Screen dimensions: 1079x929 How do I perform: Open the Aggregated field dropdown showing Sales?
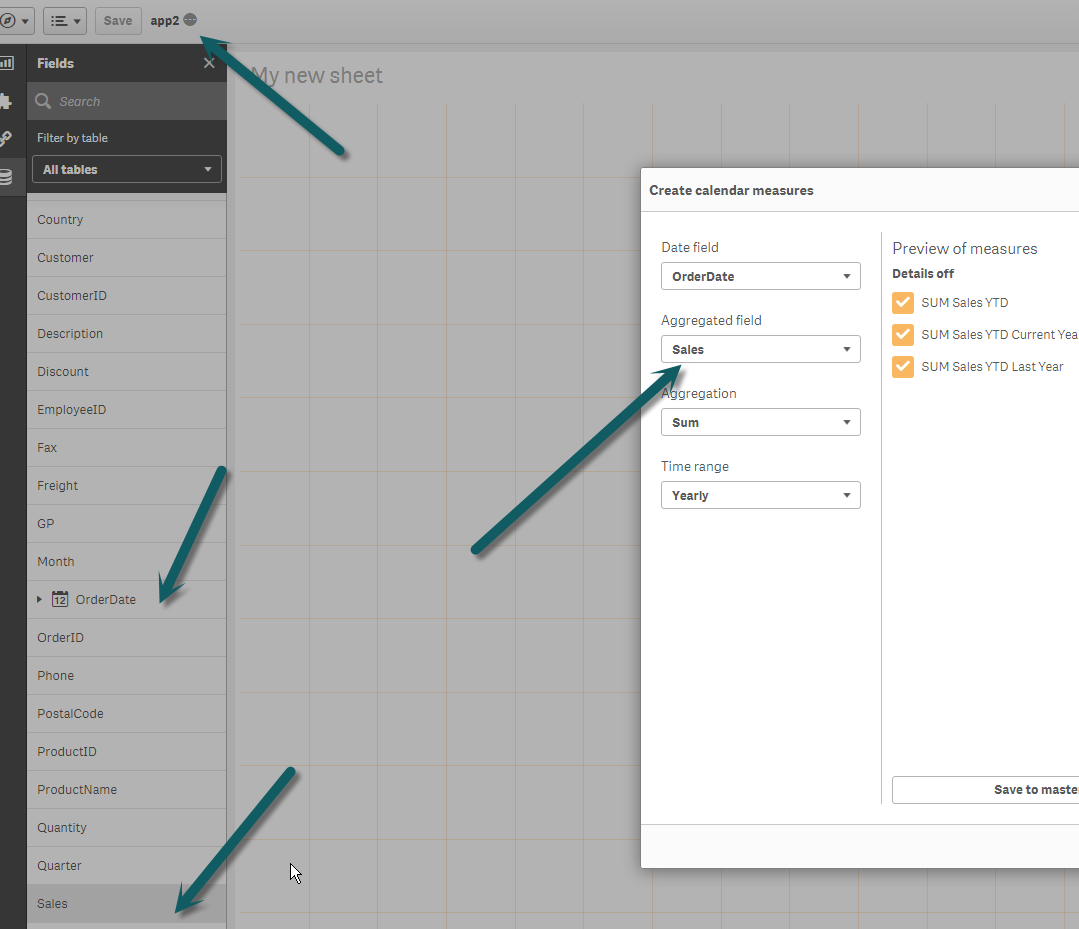(760, 349)
